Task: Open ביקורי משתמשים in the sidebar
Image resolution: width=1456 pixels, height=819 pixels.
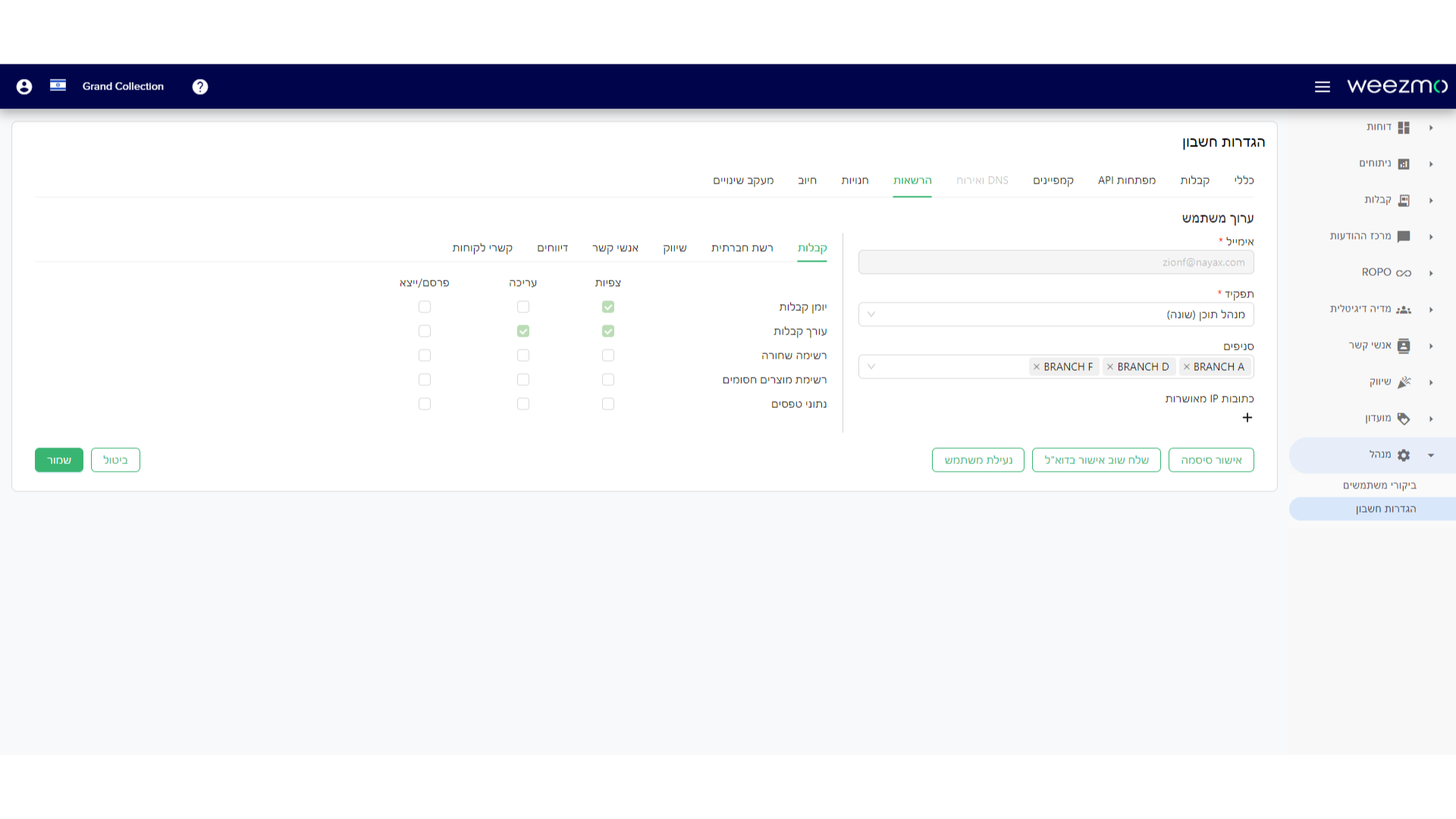Action: [x=1379, y=485]
